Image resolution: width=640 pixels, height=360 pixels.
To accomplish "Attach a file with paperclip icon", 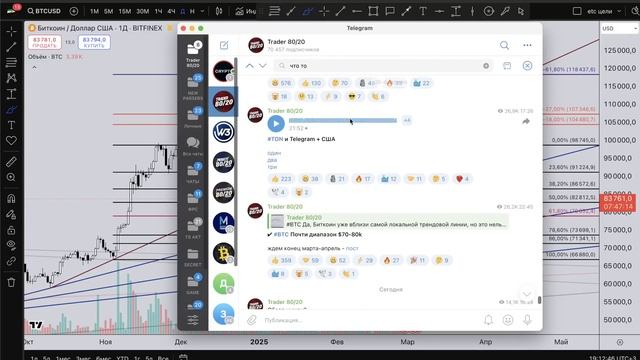I will click(252, 320).
